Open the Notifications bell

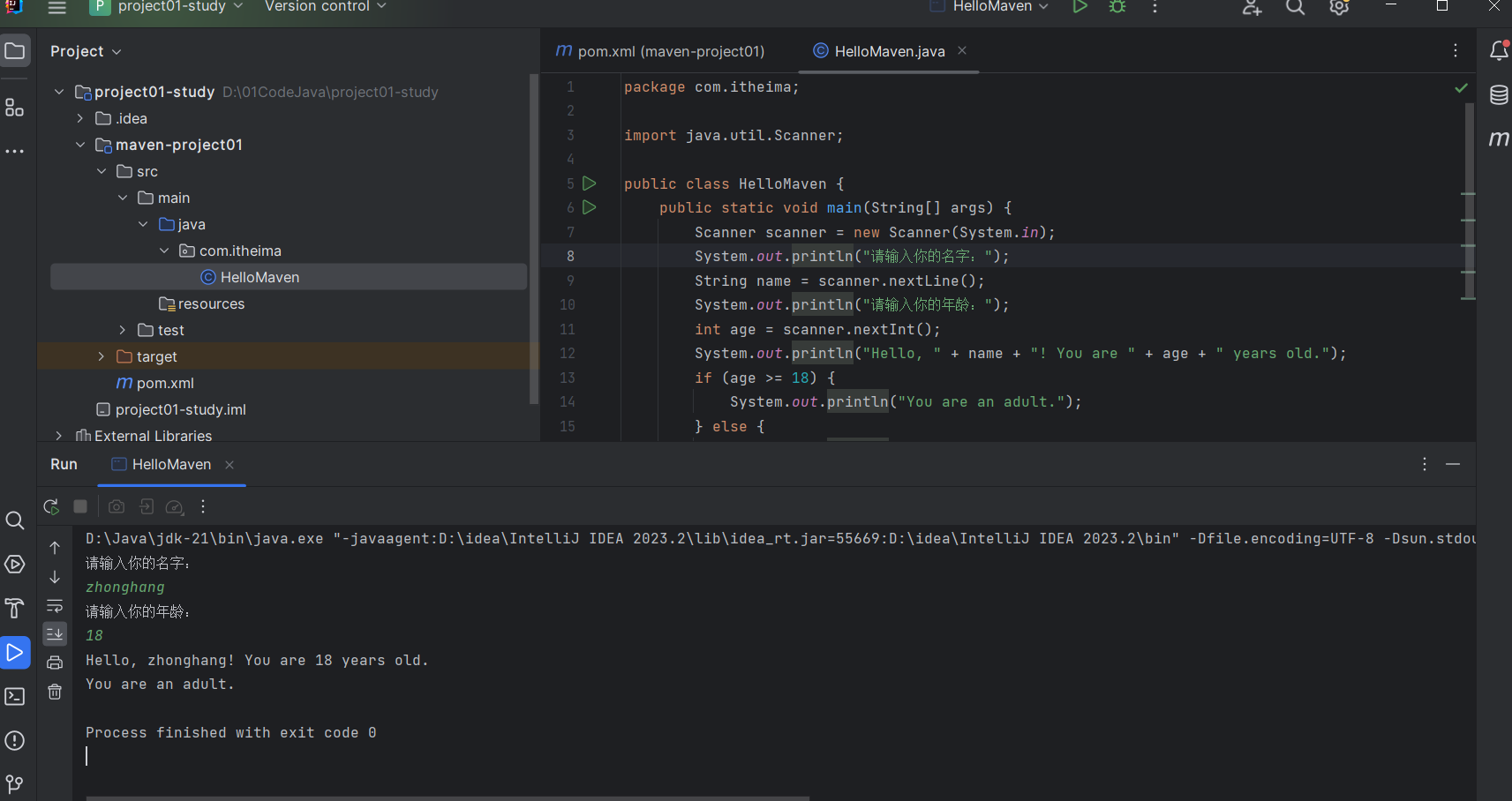coord(1499,51)
